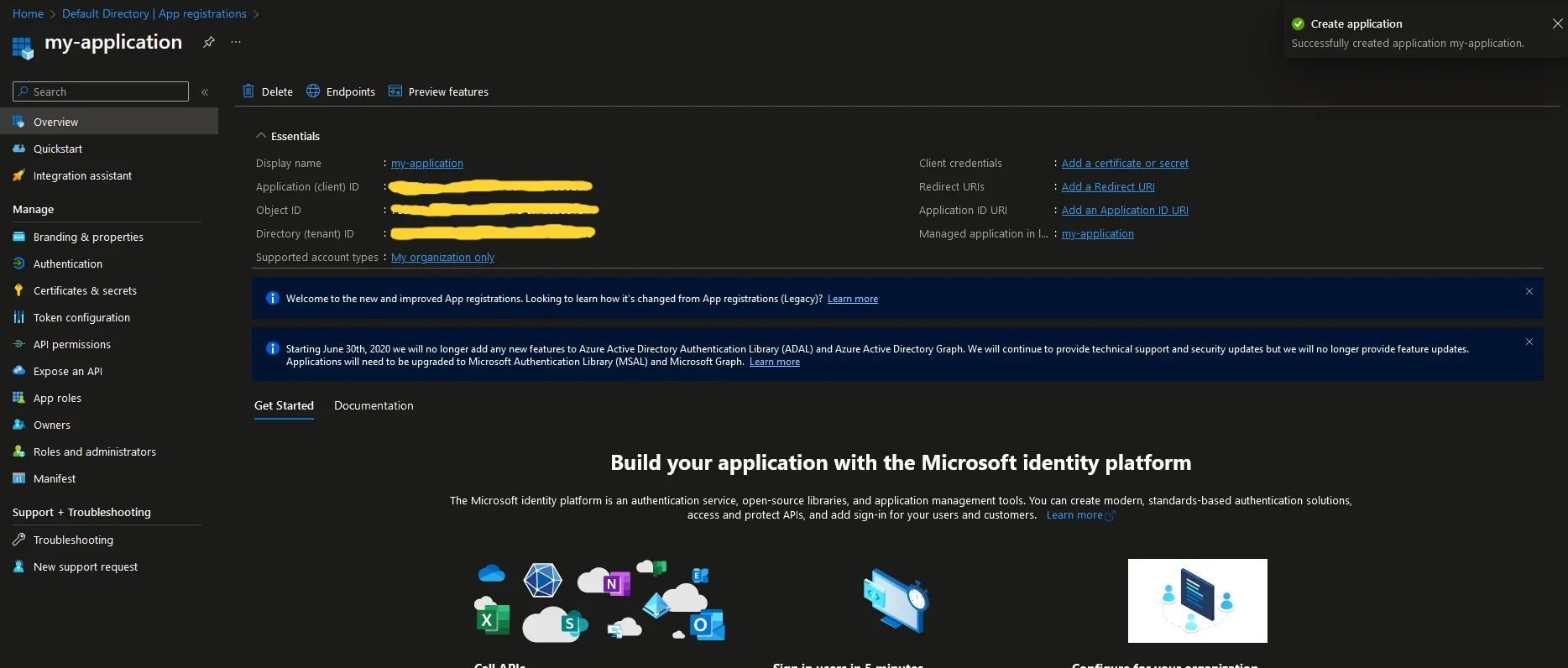Click the Owners icon

18,425
